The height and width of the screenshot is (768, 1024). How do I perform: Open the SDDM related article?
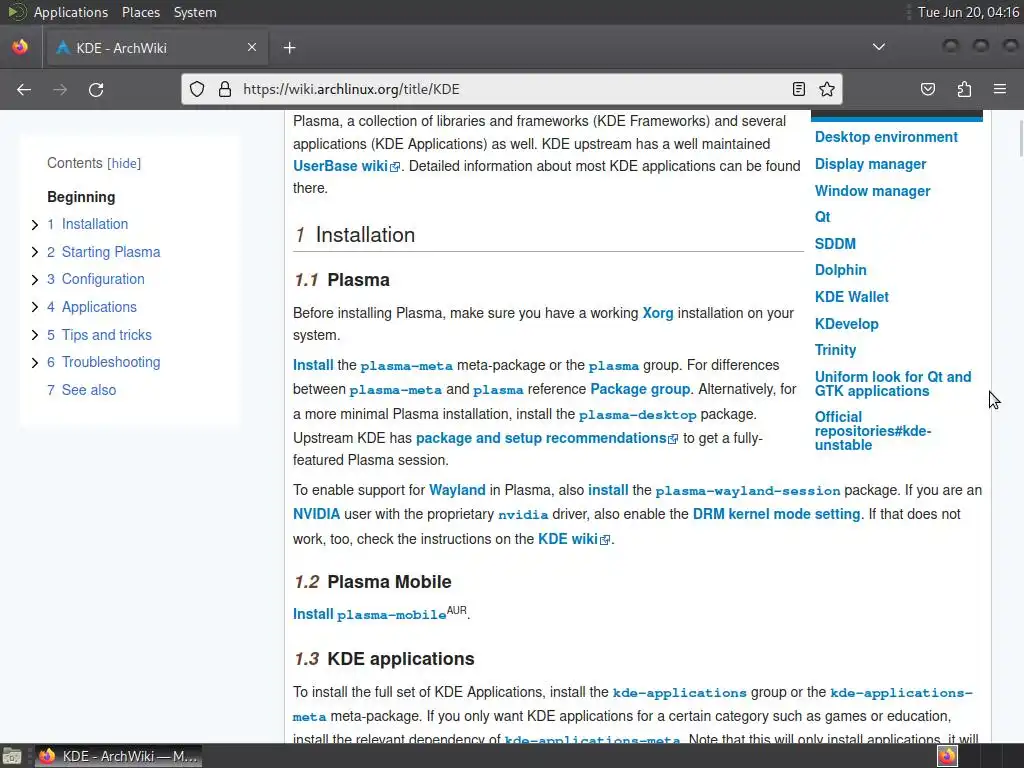click(835, 244)
